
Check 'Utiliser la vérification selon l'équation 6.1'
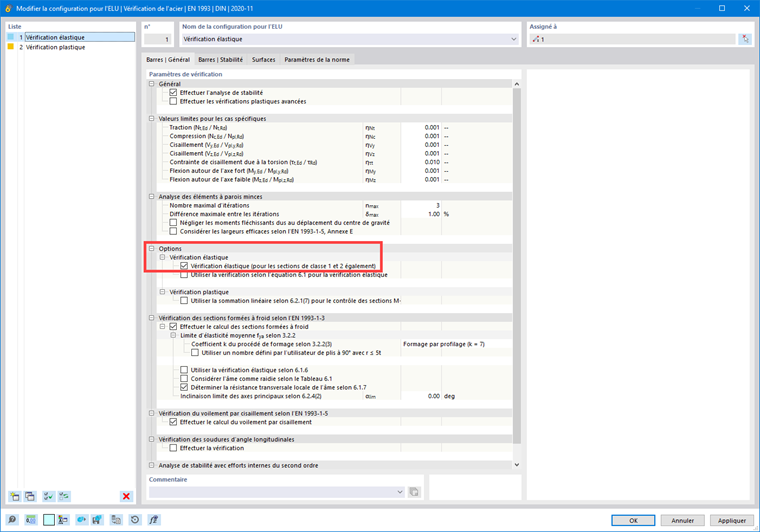[184, 275]
